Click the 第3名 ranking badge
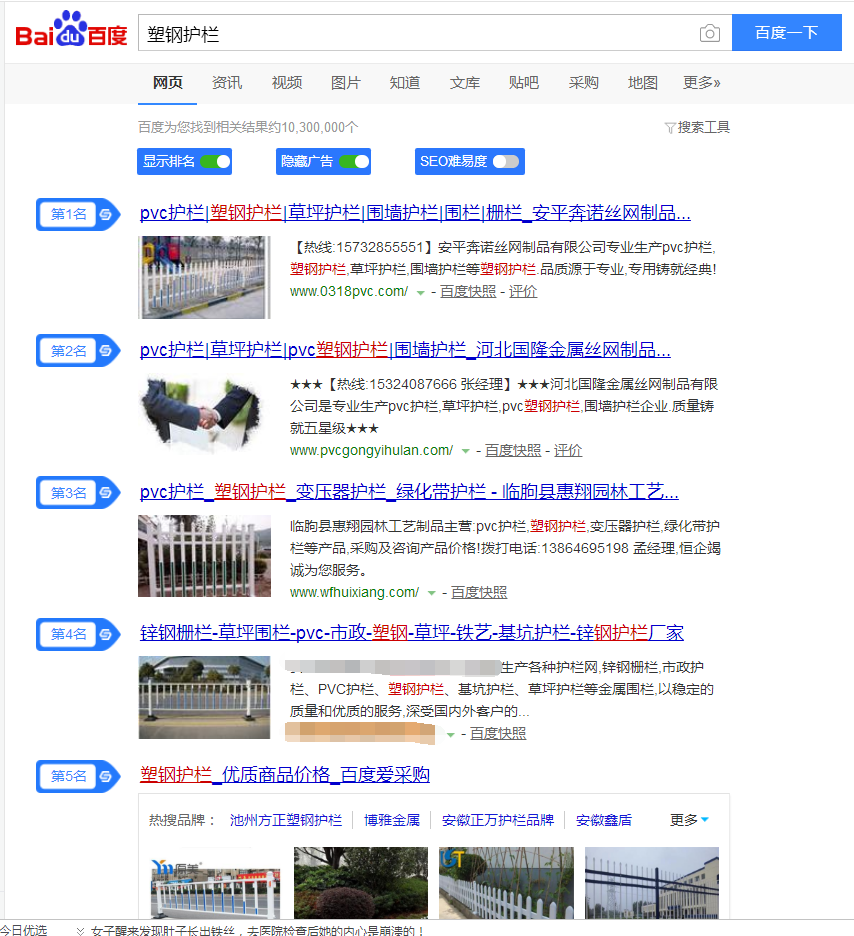Viewport: 854px width, 936px height. pos(78,492)
